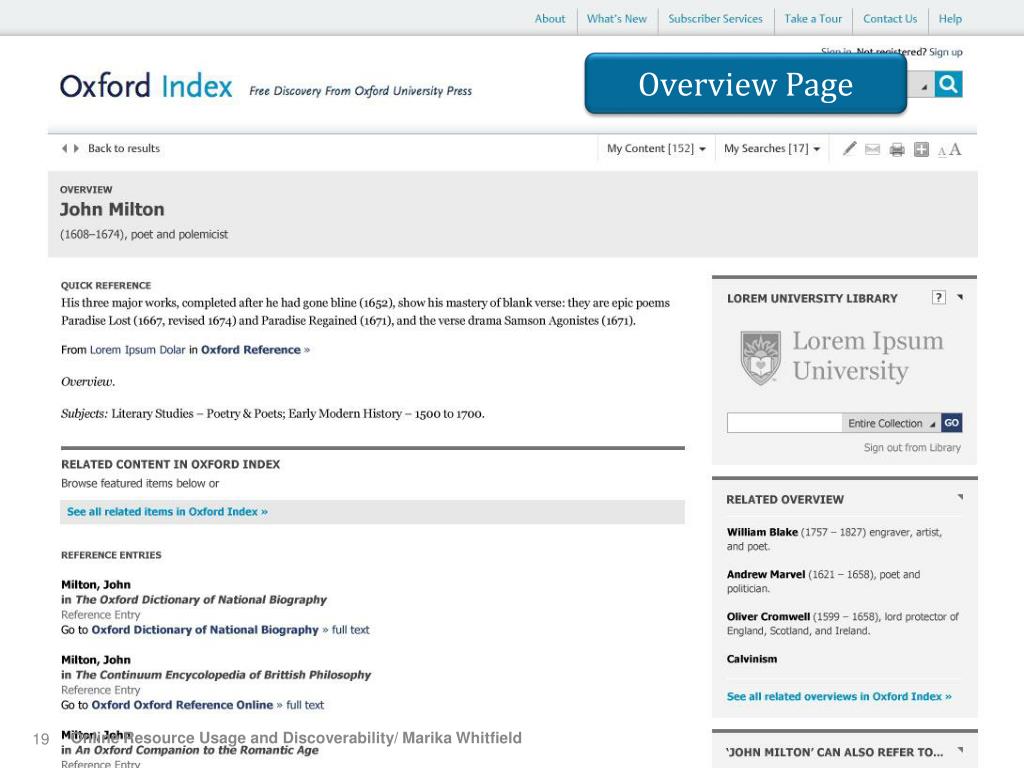Click See all related items in Oxford Index

point(167,512)
